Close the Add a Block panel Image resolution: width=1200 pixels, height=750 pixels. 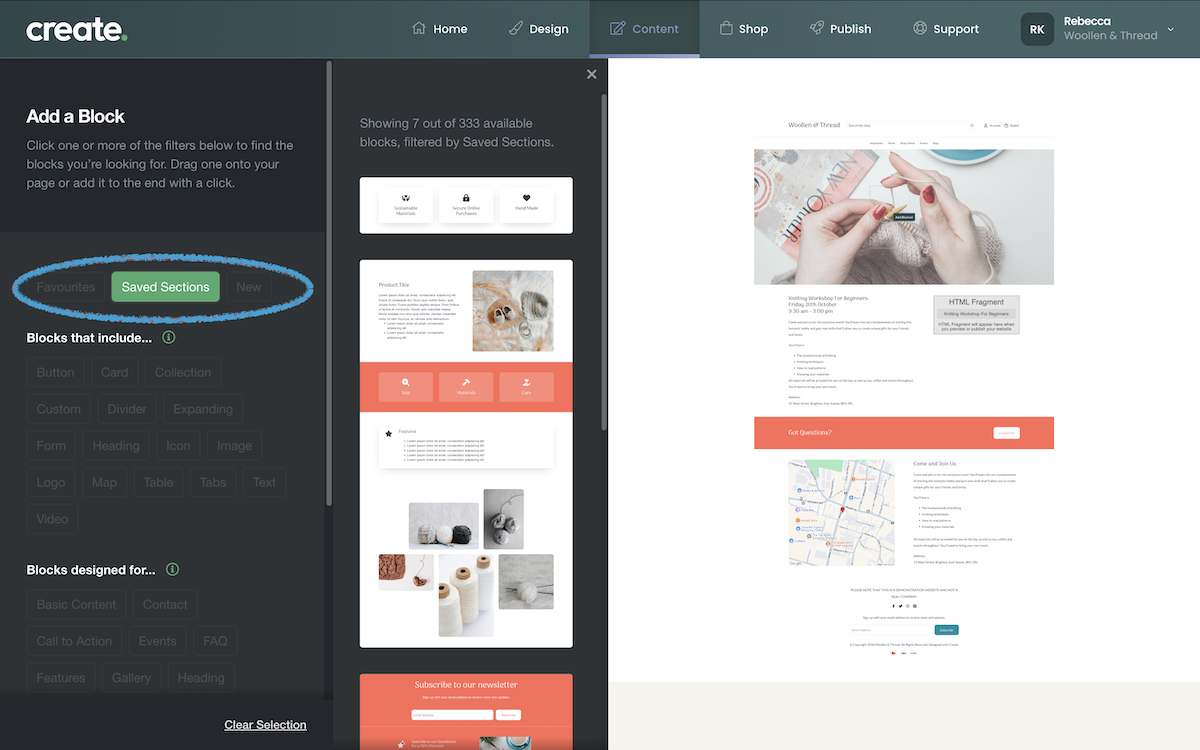pyautogui.click(x=592, y=74)
